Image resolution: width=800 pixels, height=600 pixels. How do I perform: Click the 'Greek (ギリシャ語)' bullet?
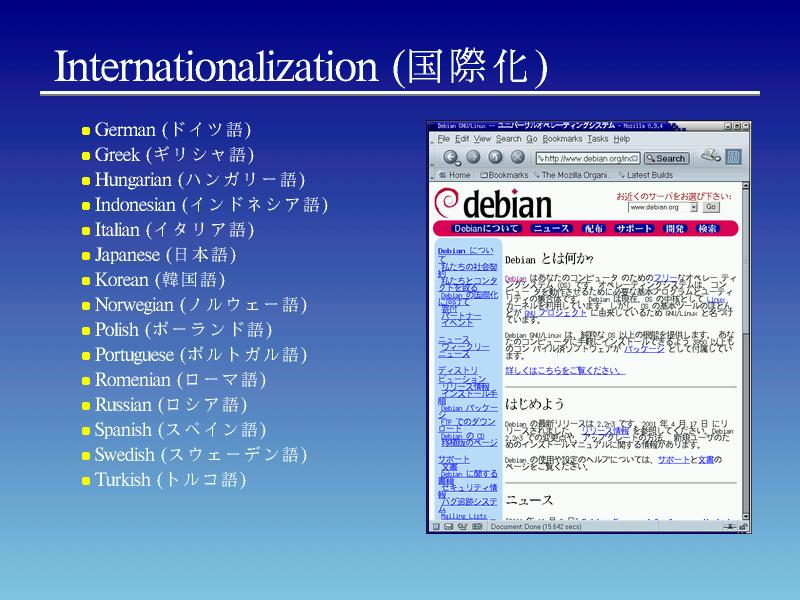pos(168,155)
